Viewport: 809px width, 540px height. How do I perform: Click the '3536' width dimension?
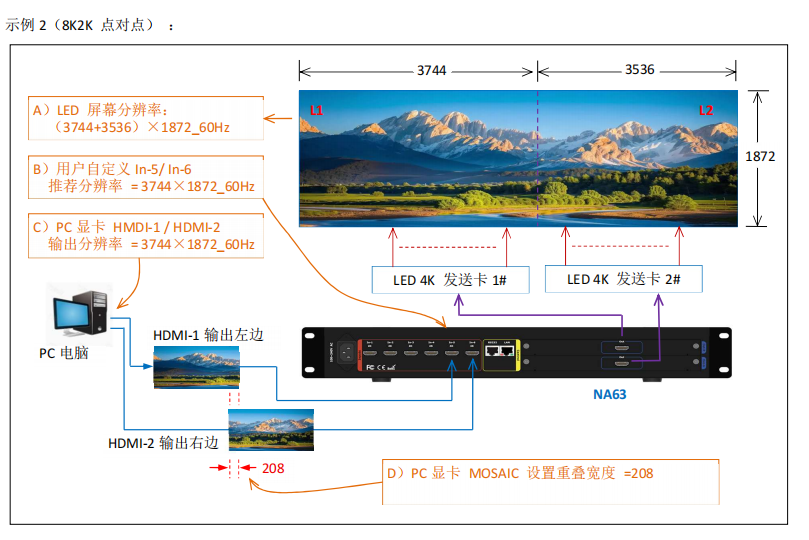coord(640,70)
